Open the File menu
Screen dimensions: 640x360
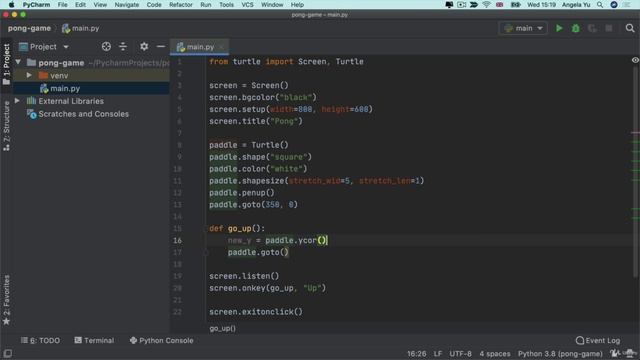click(62, 4)
